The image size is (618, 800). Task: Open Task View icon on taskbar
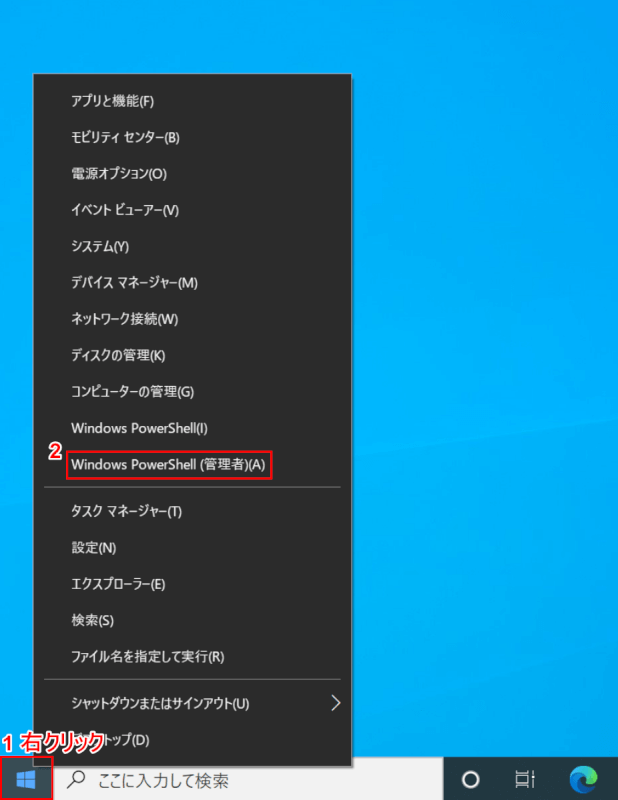[x=525, y=780]
